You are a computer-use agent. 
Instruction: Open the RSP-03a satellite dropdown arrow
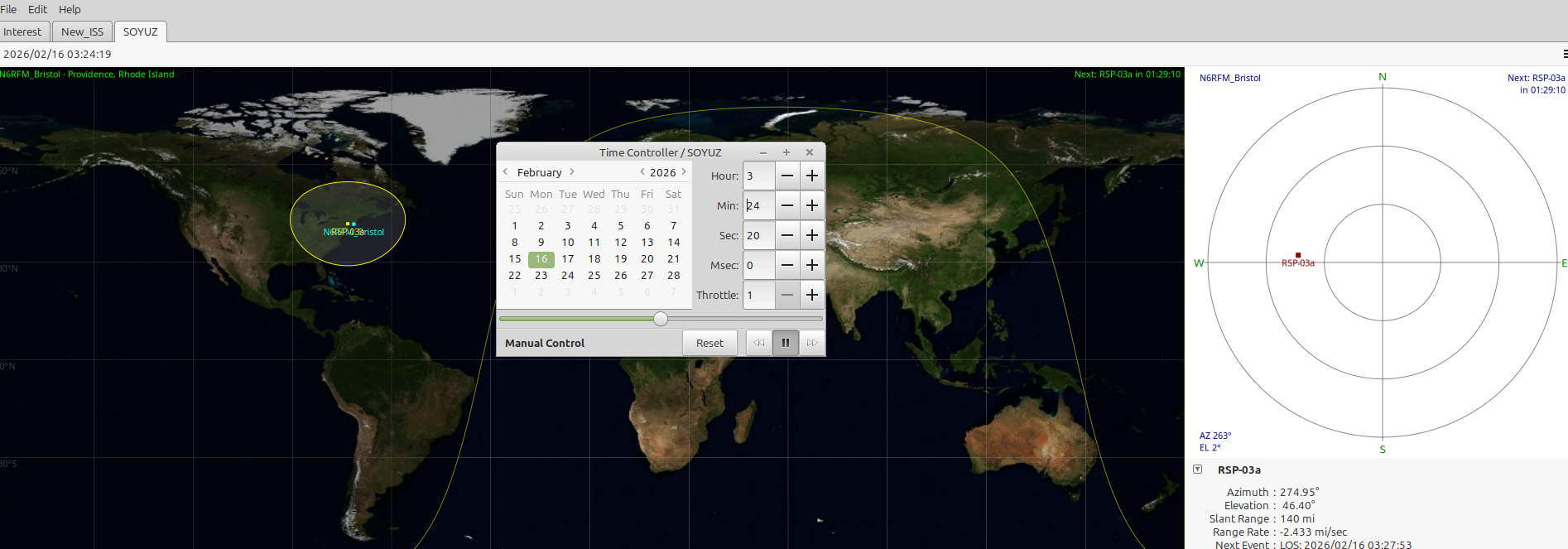[1197, 470]
